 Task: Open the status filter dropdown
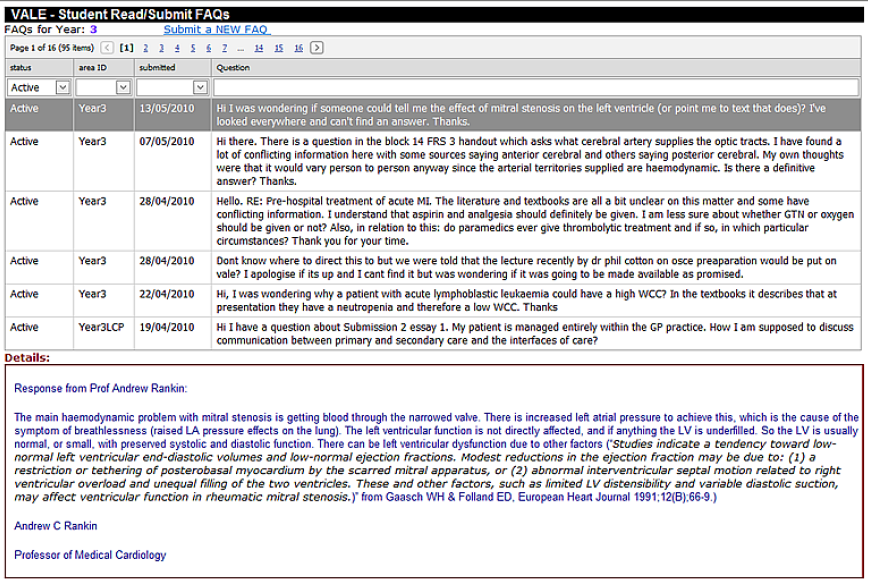point(62,88)
